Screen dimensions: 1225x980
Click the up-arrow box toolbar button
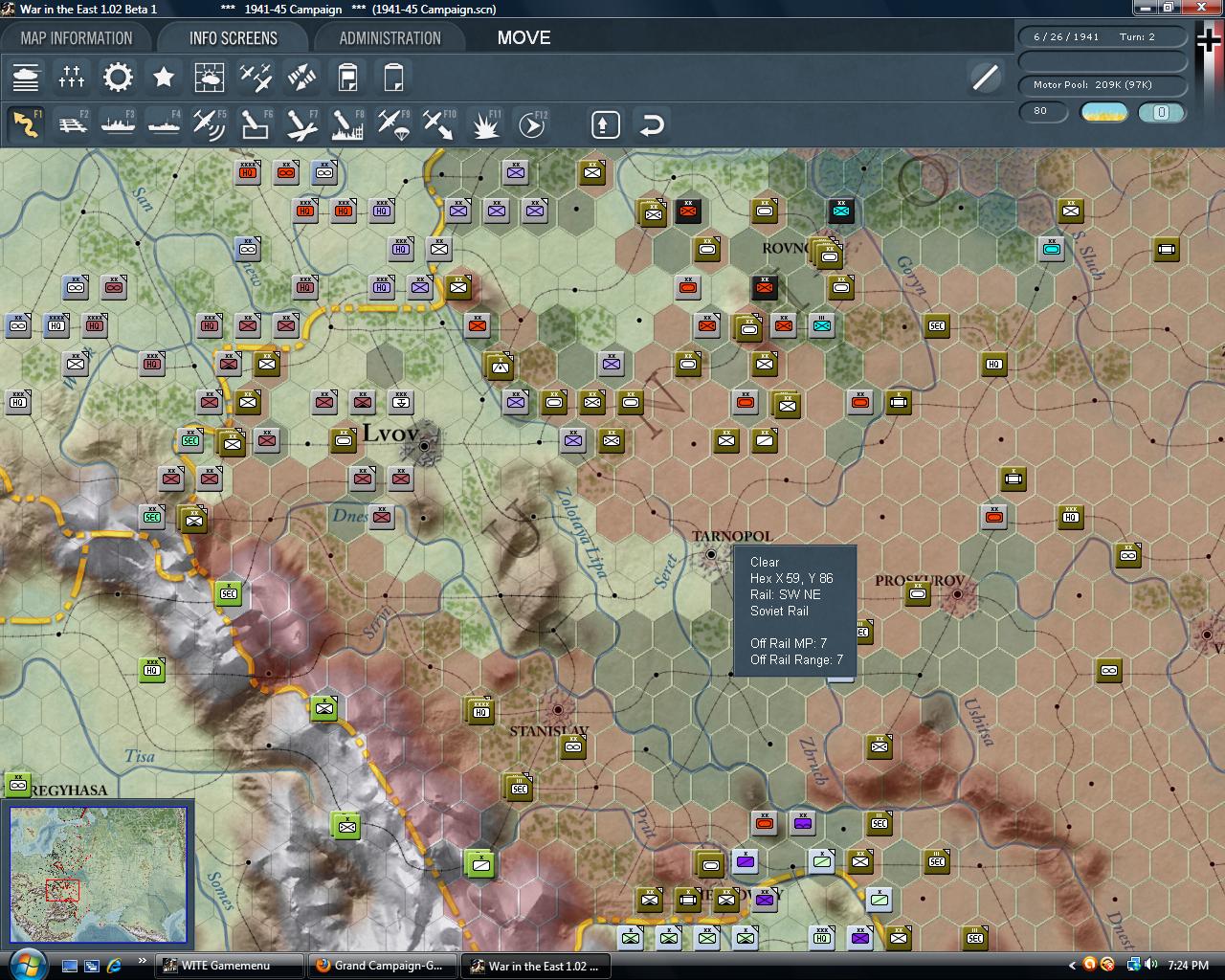(x=606, y=124)
